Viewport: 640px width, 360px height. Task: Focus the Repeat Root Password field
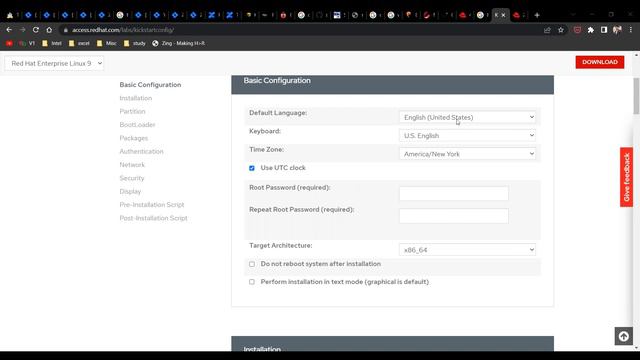coord(453,216)
